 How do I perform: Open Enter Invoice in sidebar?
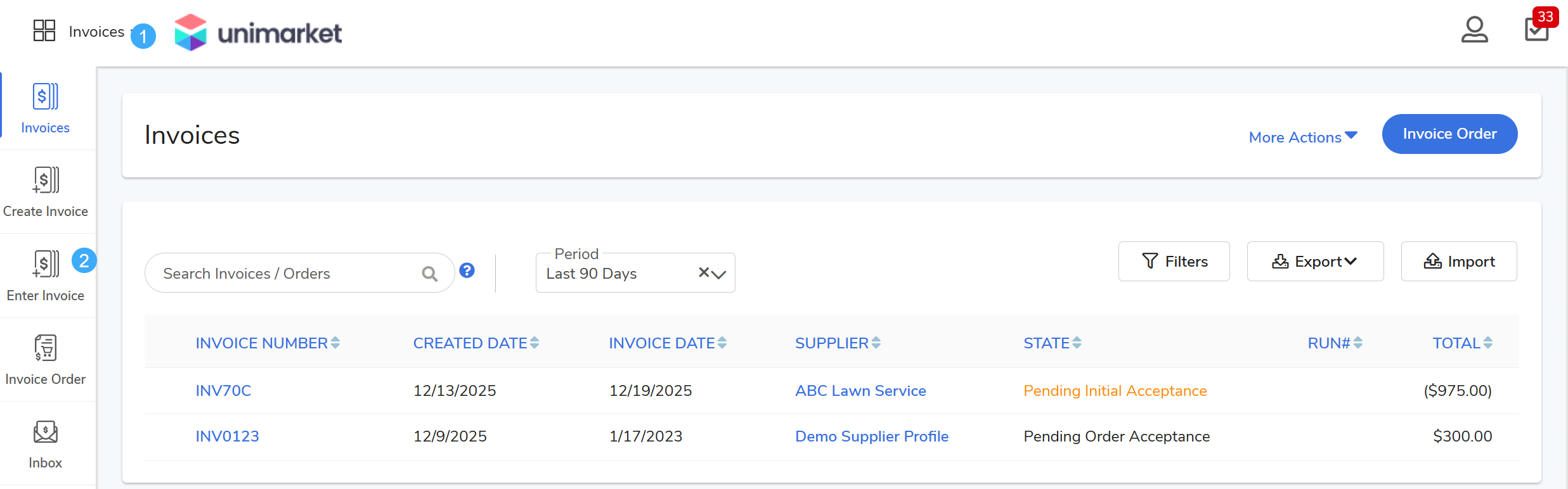[x=46, y=276]
